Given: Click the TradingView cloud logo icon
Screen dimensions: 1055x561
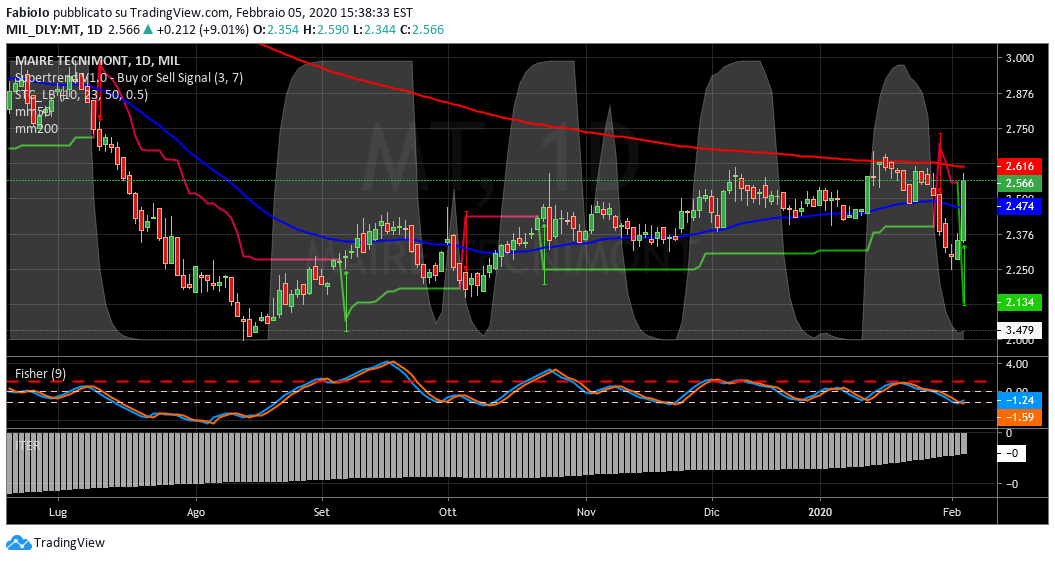Looking at the screenshot, I should coord(18,542).
